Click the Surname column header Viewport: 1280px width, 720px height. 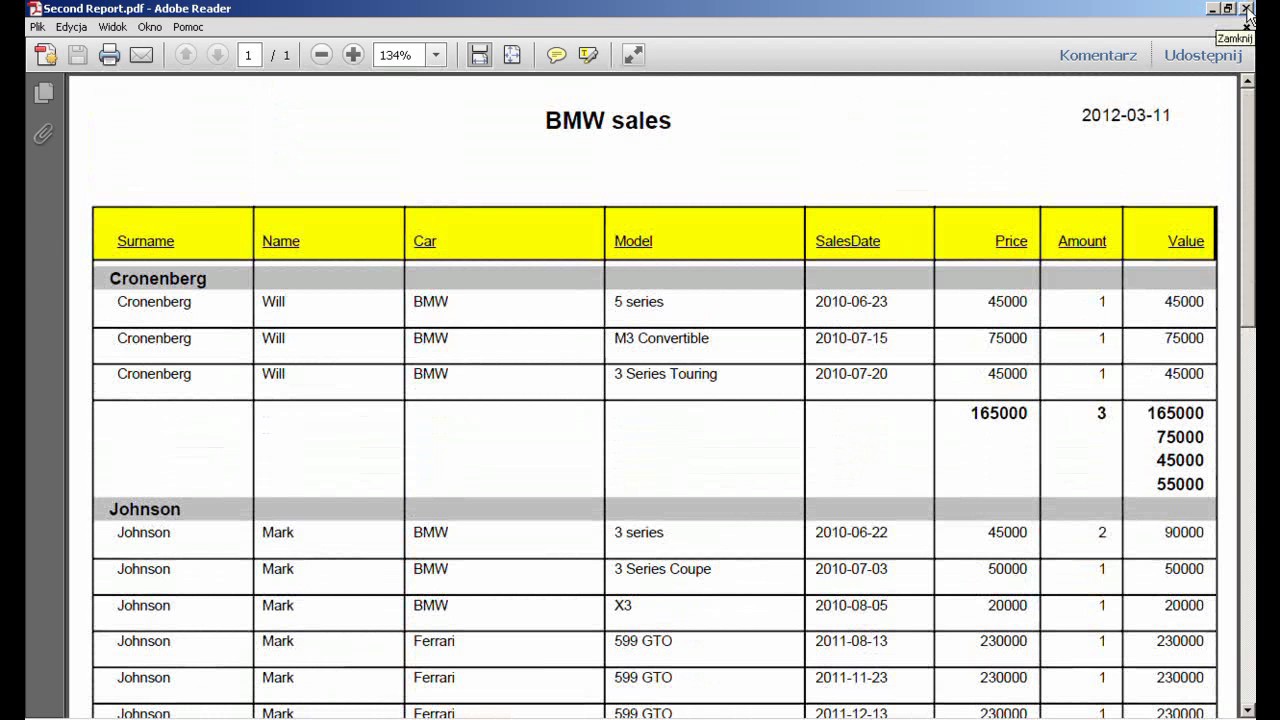pyautogui.click(x=145, y=241)
